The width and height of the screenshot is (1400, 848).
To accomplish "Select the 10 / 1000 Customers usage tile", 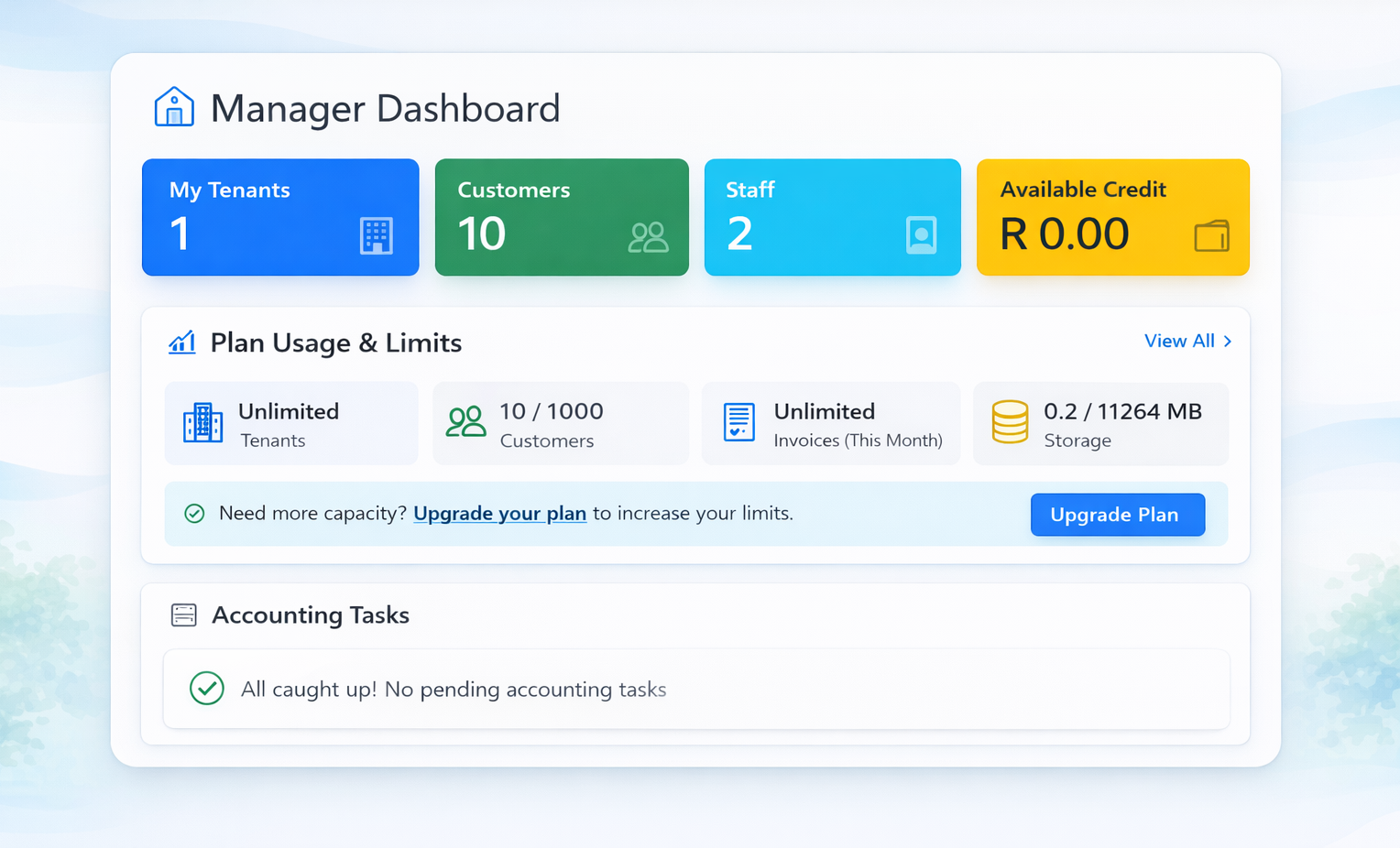I will [x=560, y=423].
